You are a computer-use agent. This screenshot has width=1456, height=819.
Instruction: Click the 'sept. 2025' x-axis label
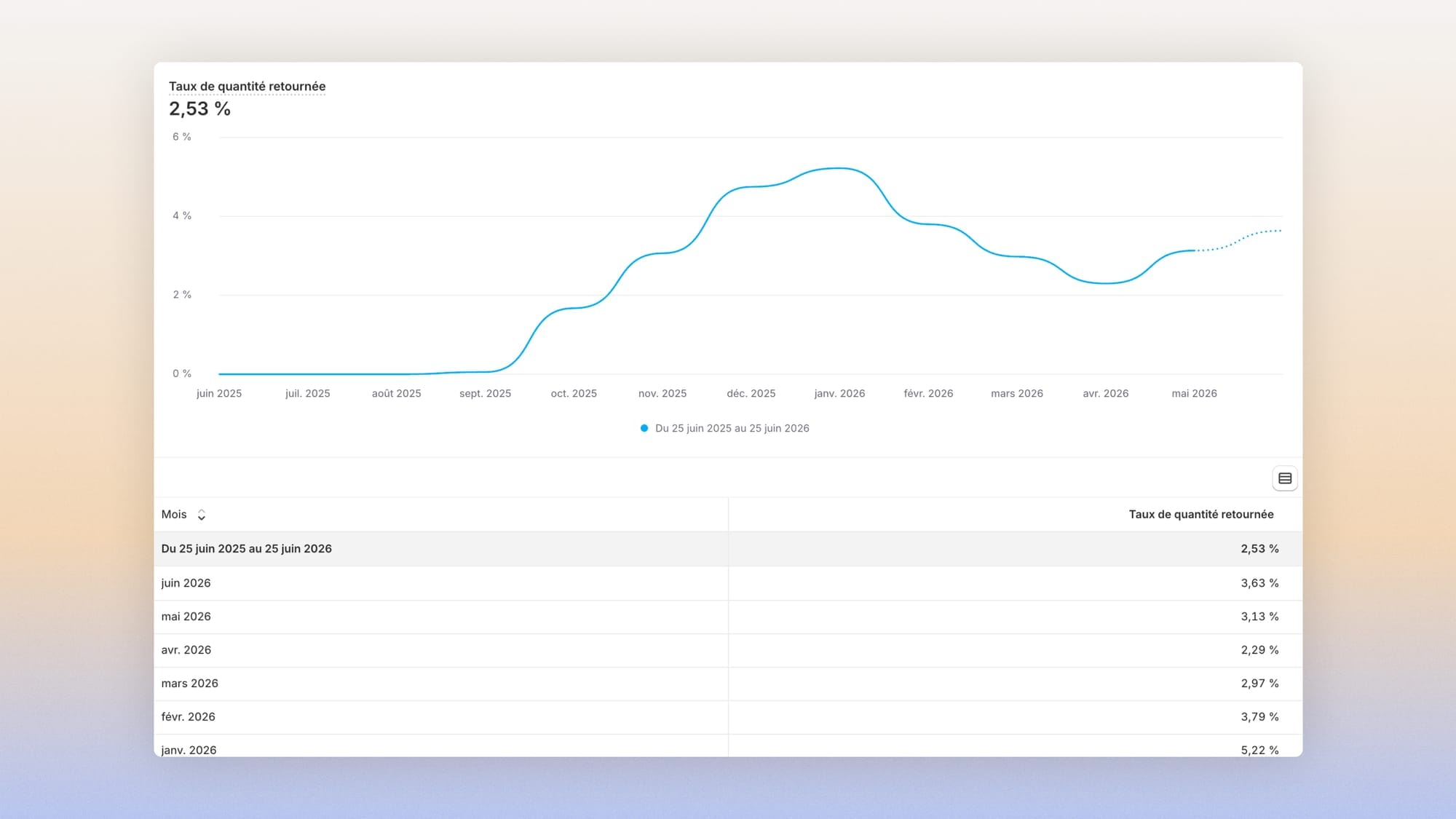(485, 393)
